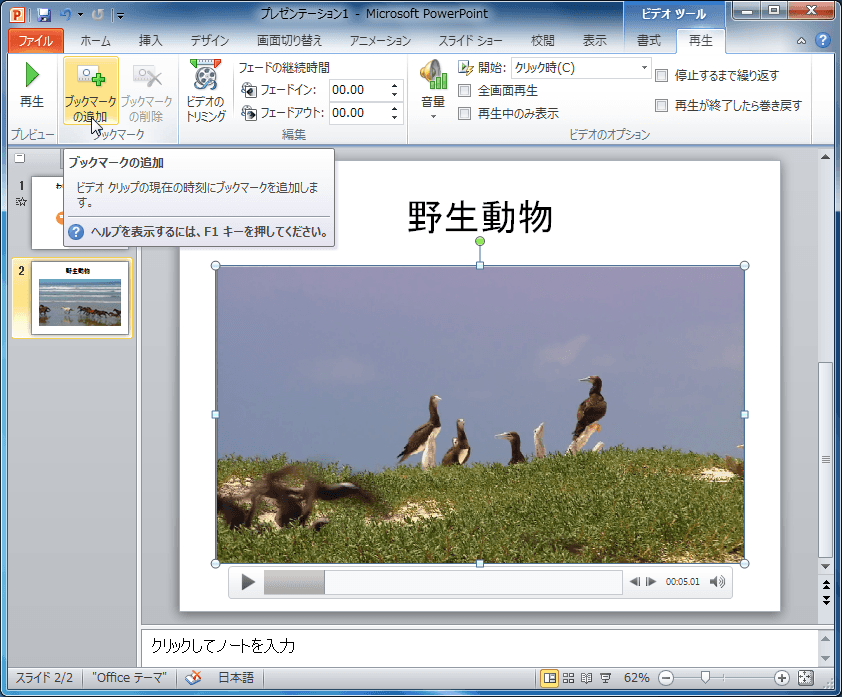Switch to the Review tab

[x=542, y=41]
